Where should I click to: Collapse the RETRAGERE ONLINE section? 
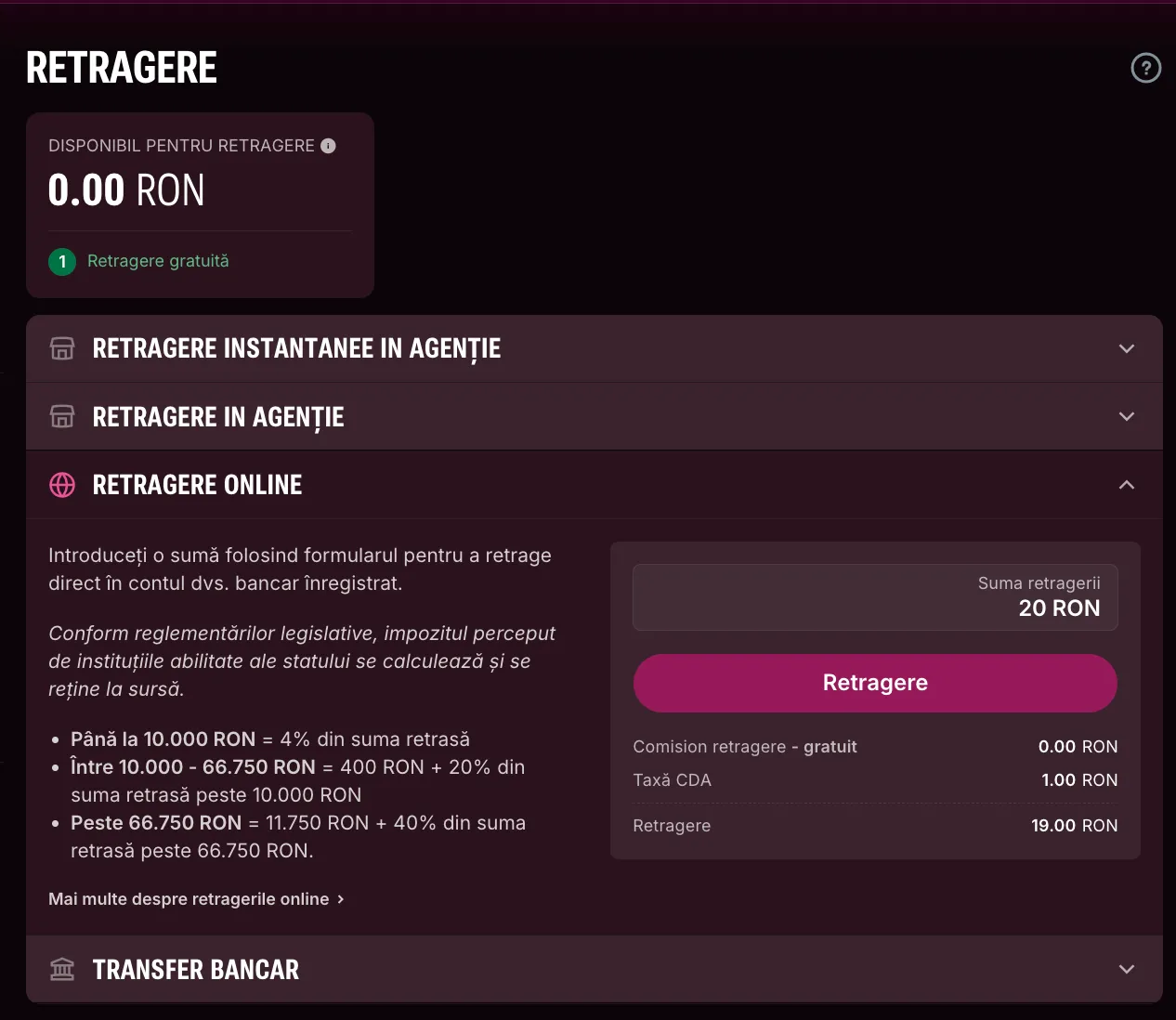click(1126, 484)
